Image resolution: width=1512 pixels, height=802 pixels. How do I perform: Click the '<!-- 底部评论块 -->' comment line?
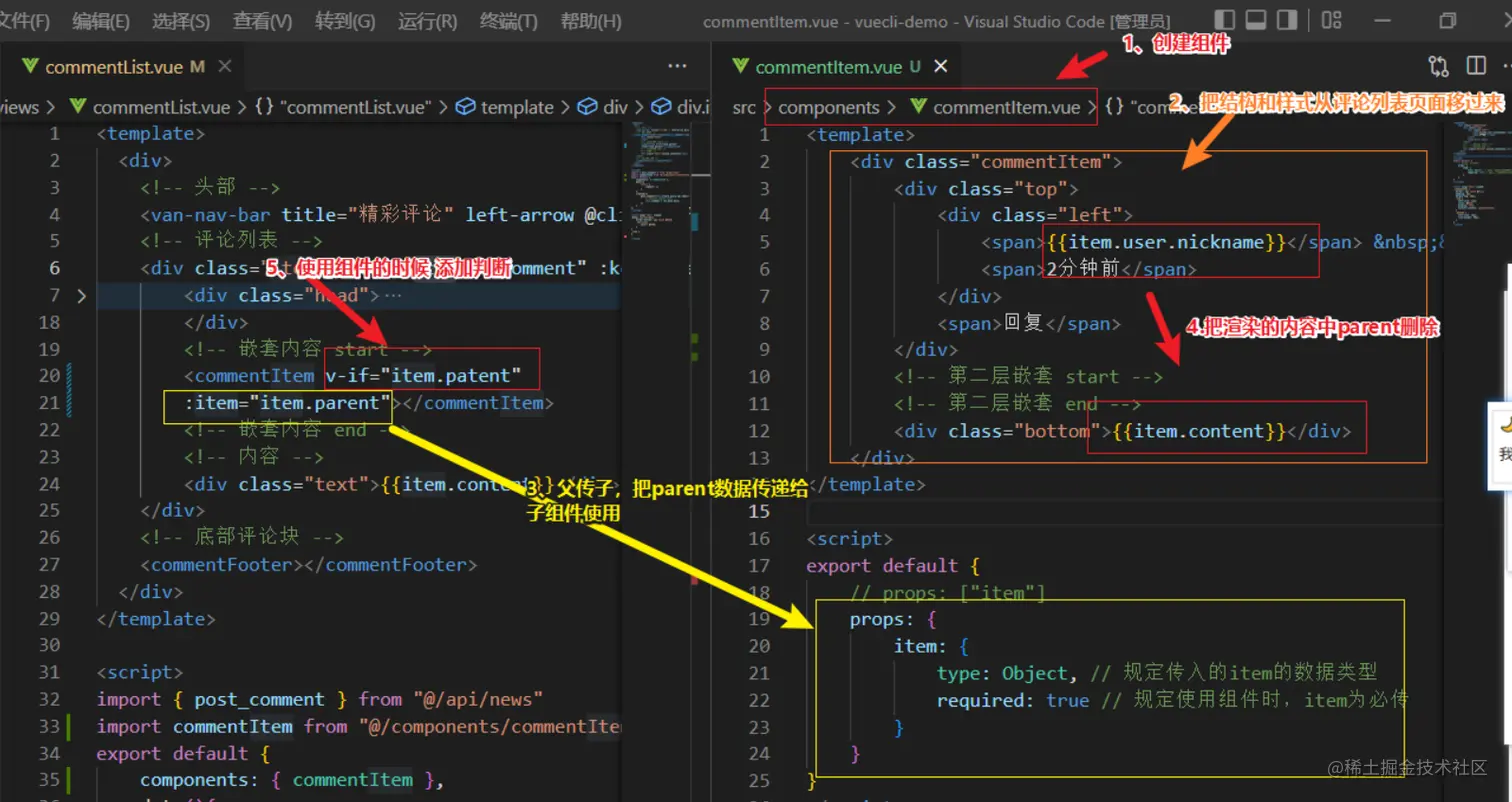tap(242, 538)
